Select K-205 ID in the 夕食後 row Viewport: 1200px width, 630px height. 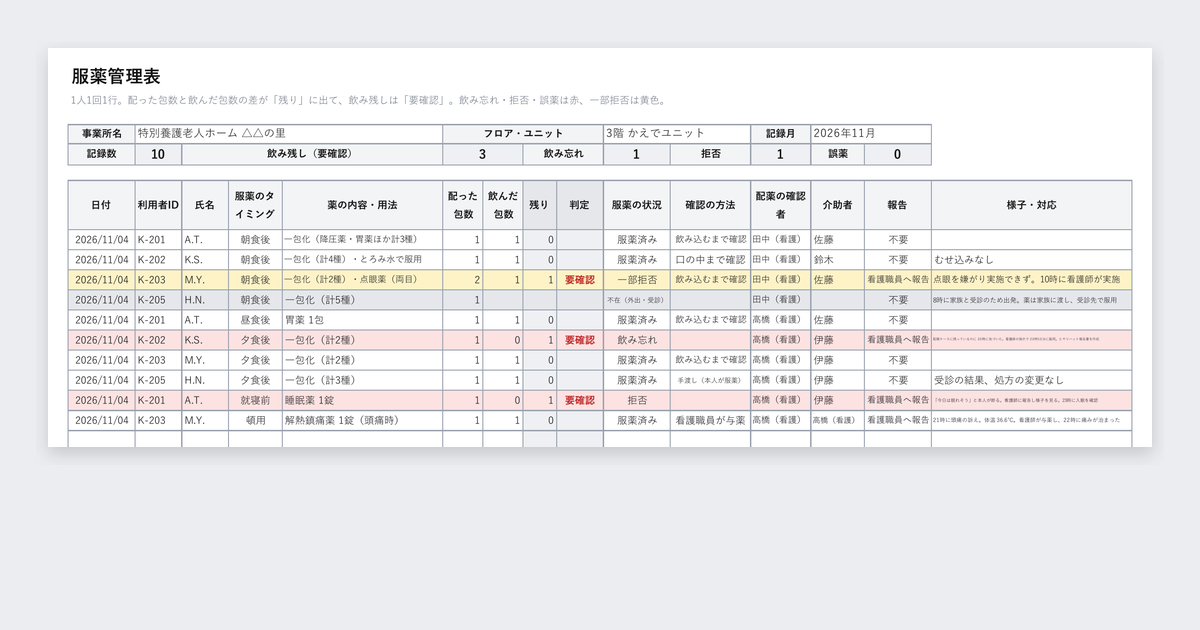pyautogui.click(x=158, y=380)
